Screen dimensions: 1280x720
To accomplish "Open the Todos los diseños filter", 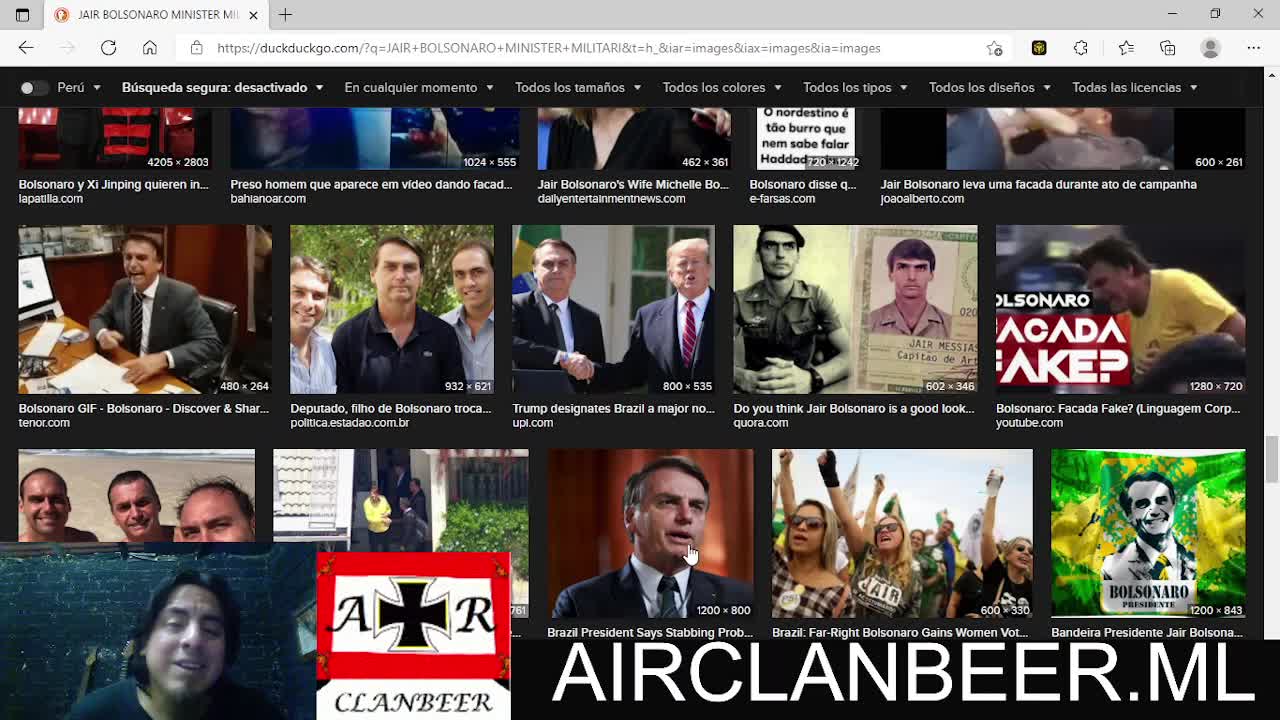I will click(990, 88).
